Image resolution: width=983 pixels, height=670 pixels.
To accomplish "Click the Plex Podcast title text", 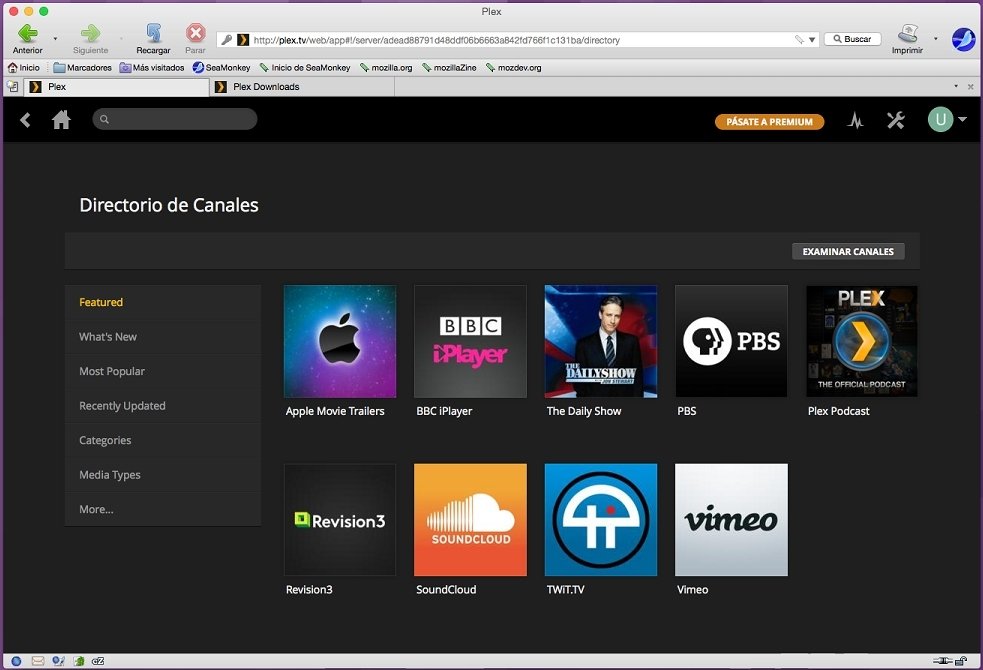I will coord(838,411).
